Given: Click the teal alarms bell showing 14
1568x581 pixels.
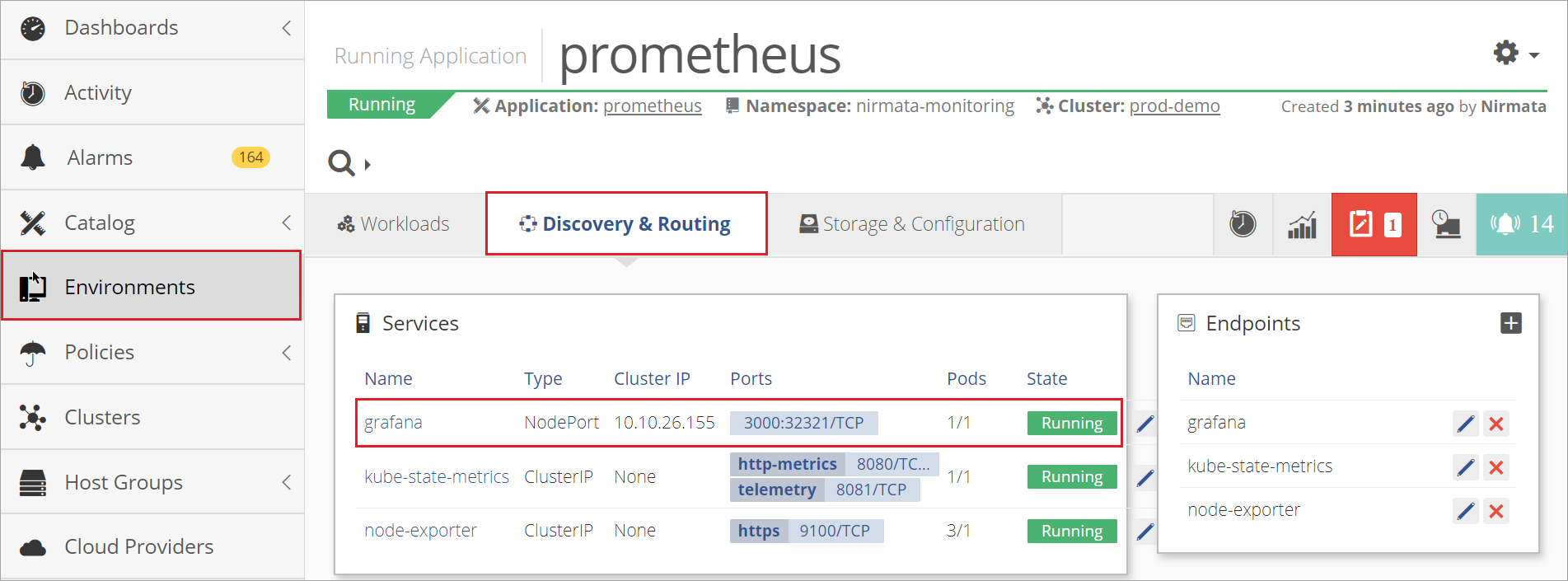Looking at the screenshot, I should click(x=1521, y=224).
